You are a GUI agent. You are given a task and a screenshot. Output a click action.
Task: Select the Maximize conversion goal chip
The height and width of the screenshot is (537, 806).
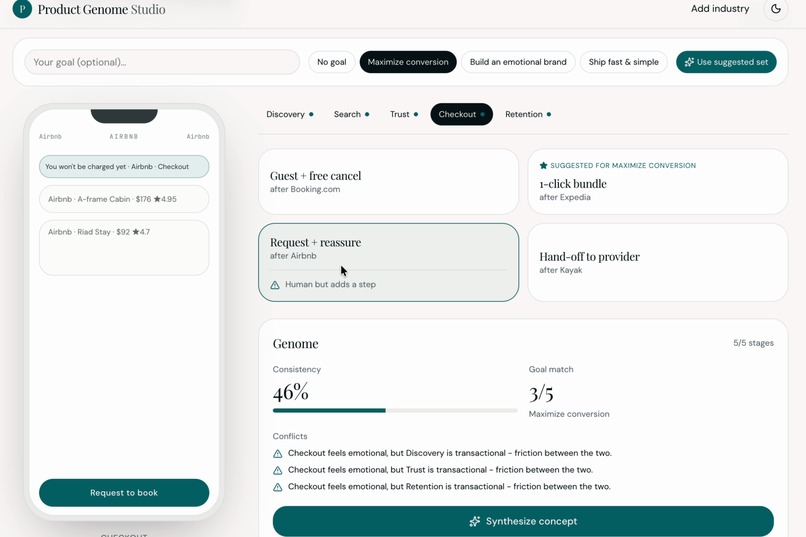(x=408, y=62)
